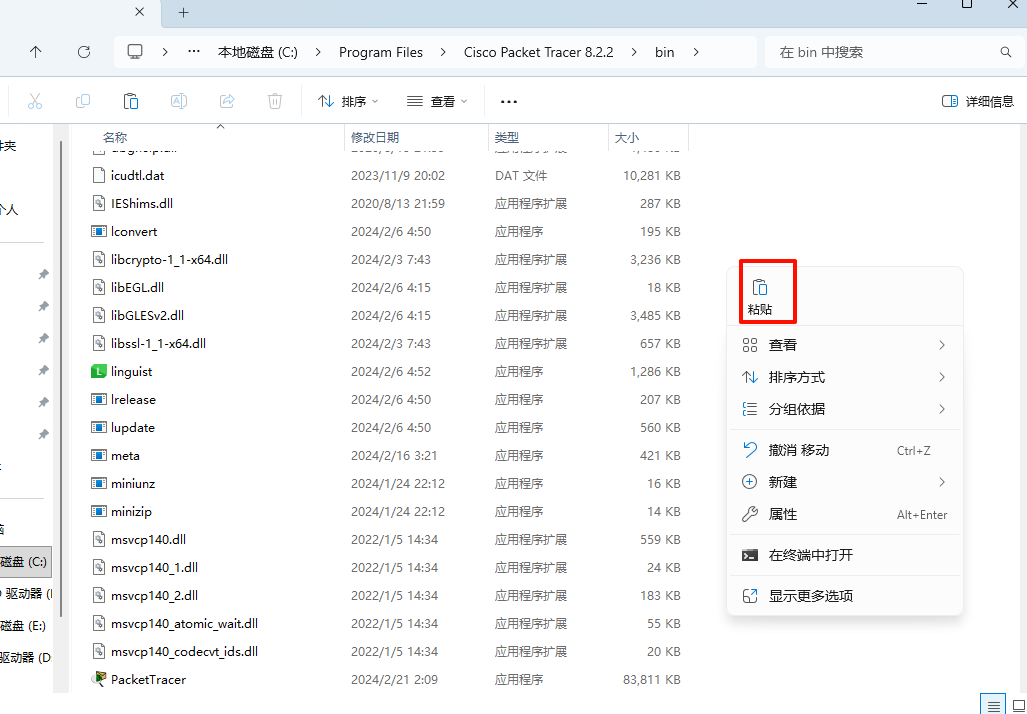The width and height of the screenshot is (1027, 714).
Task: Sort by the 修改日期 column header
Action: click(375, 138)
